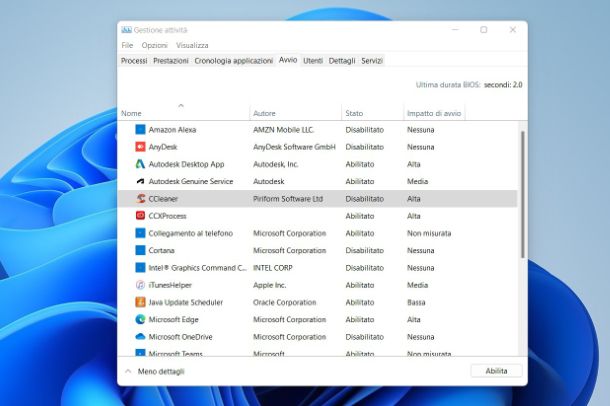Click the AnyDesk red icon

click(140, 147)
